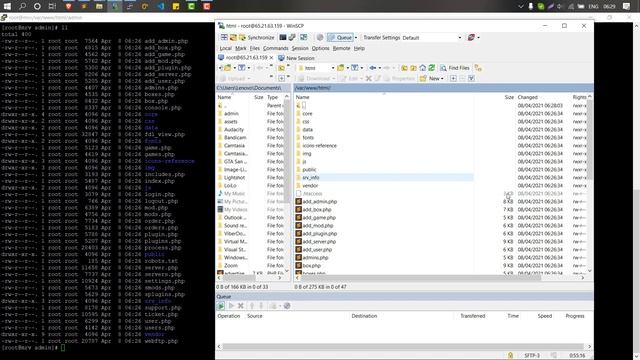Toggle the Queue button in the toolbar
640x360 pixels.
340,38
